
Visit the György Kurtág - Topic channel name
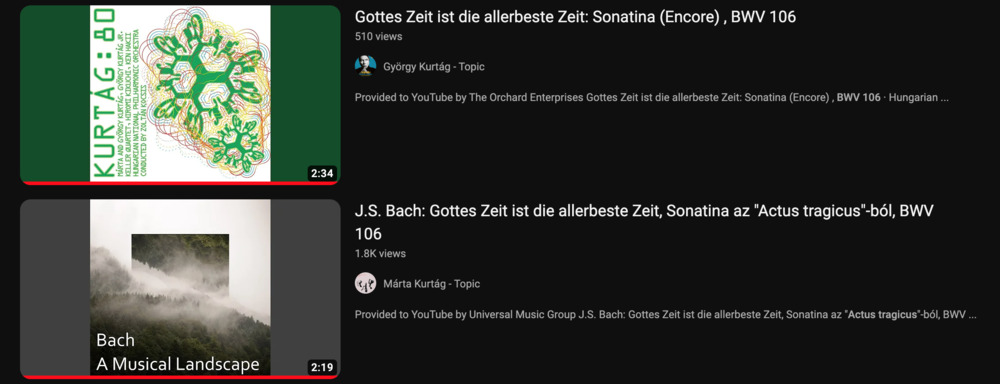[x=434, y=67]
